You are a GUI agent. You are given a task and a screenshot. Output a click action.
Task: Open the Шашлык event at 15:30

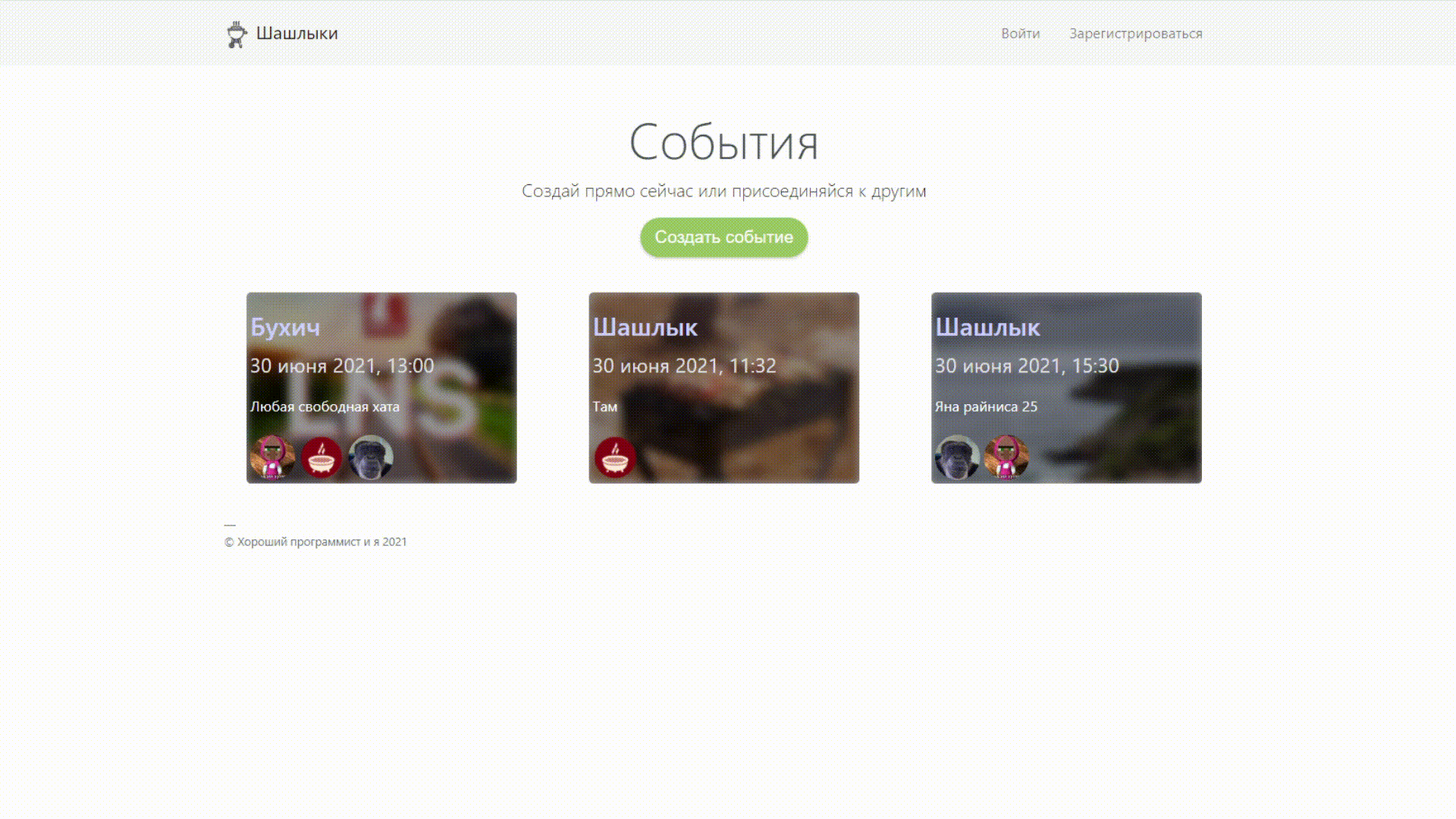coord(987,328)
